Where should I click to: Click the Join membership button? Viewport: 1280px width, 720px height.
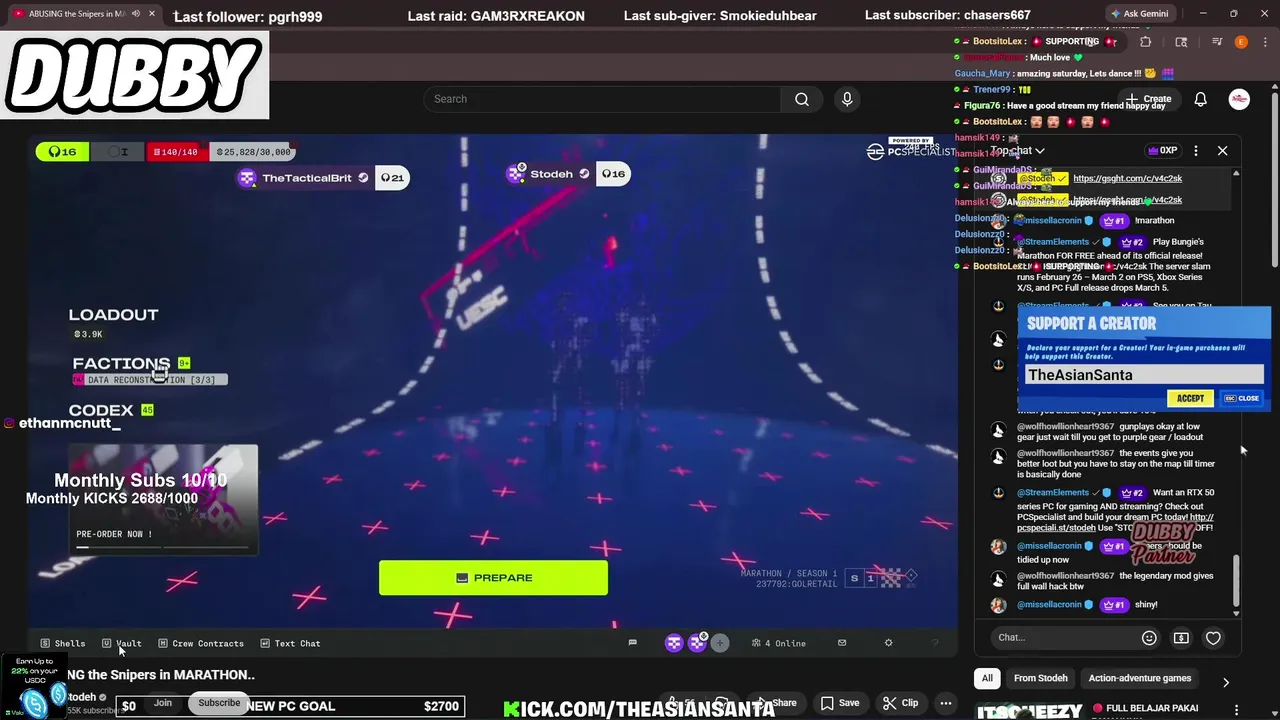[x=162, y=703]
